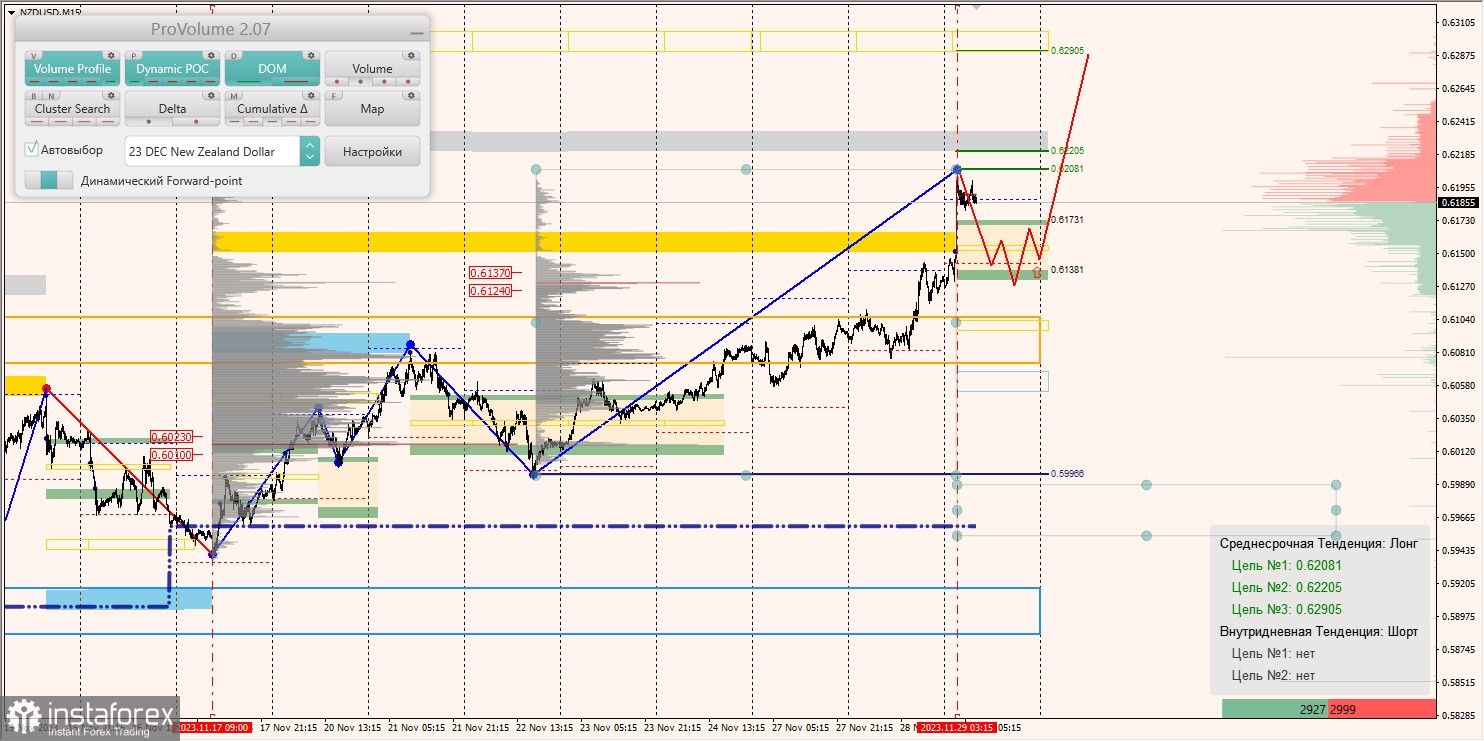Switch the Динамический Forward-point toggle
Viewport: 1484px width, 741px height.
(x=49, y=181)
